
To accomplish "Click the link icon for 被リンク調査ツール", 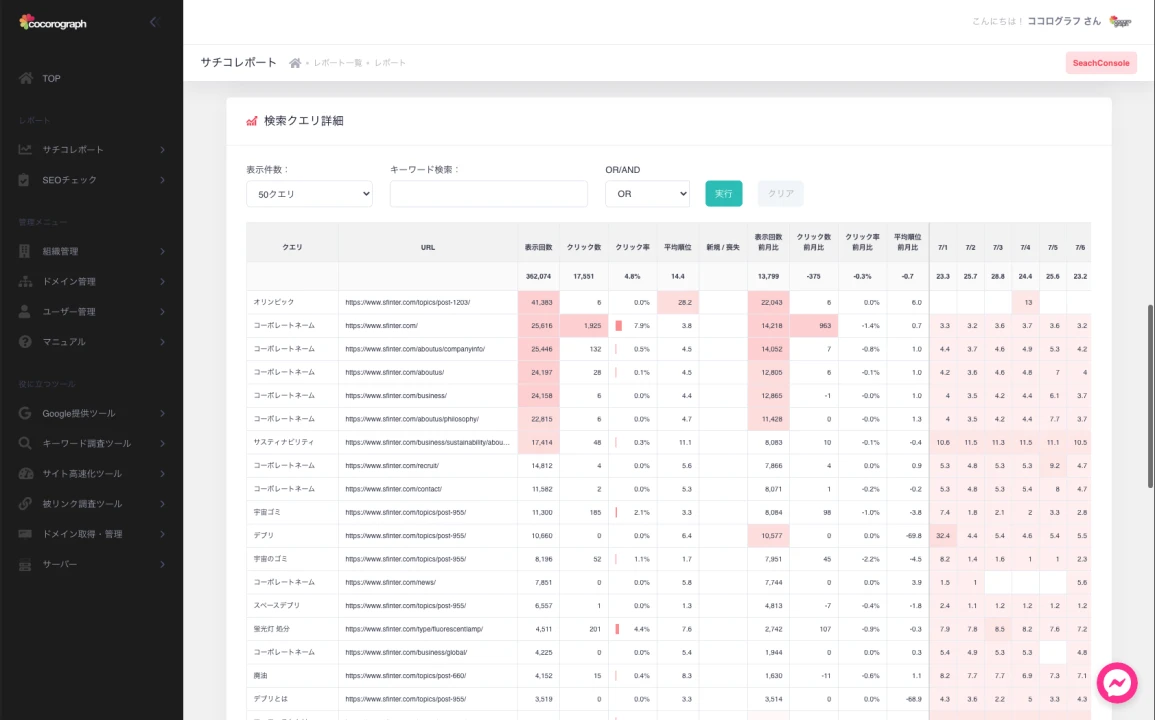I will coord(25,504).
